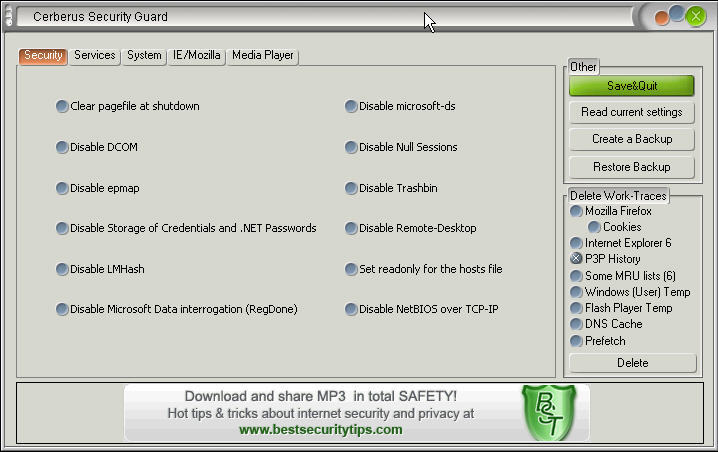718x452 pixels.
Task: Uncheck the P3P History option
Action: pos(576,259)
